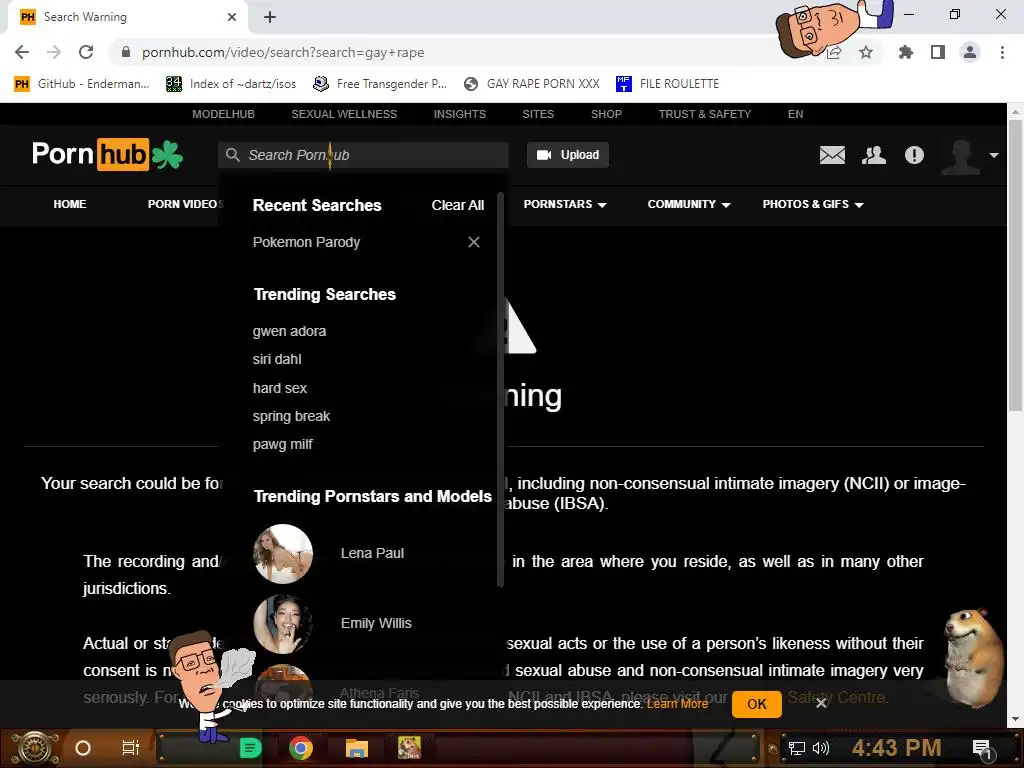The image size is (1024, 768).
Task: Open the INSIGHTS top link
Action: 460,114
